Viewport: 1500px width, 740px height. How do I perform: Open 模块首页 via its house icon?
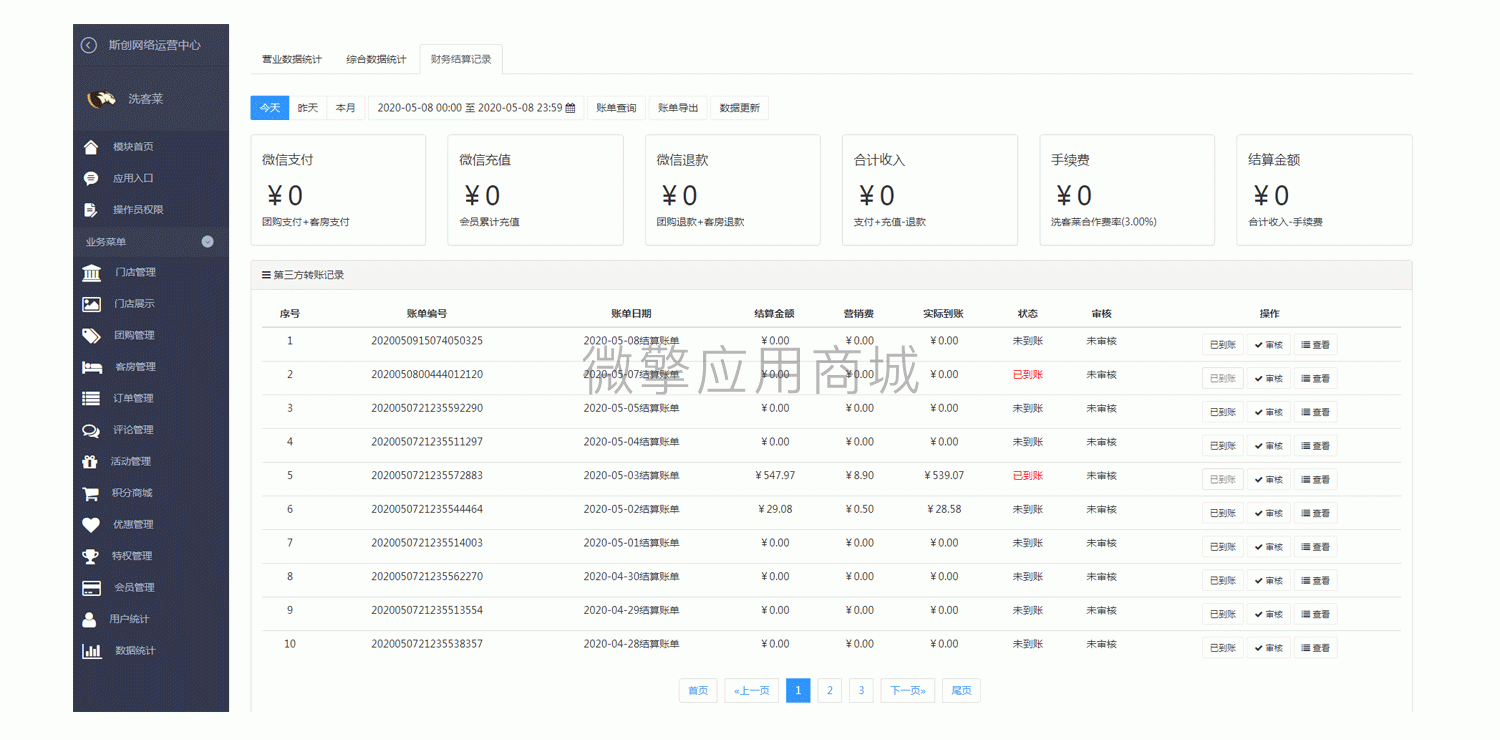point(91,147)
